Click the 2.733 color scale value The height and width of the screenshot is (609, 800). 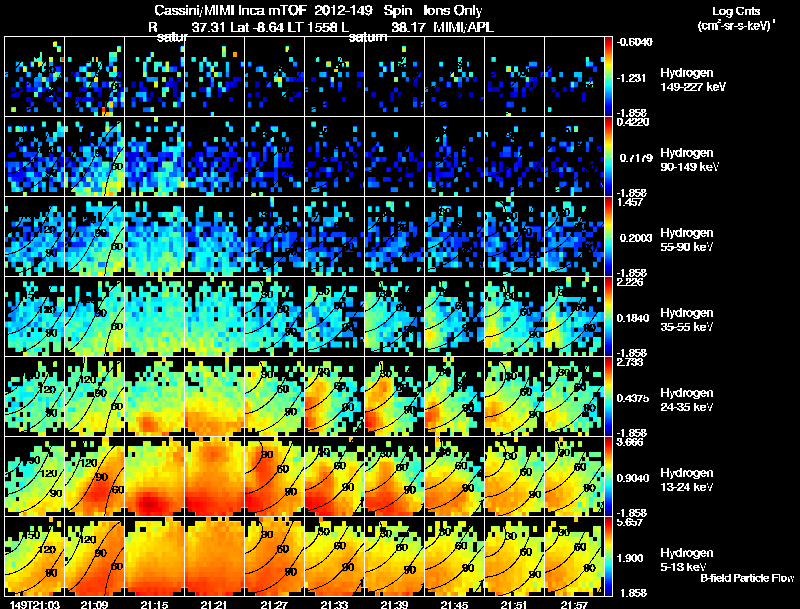pos(630,362)
